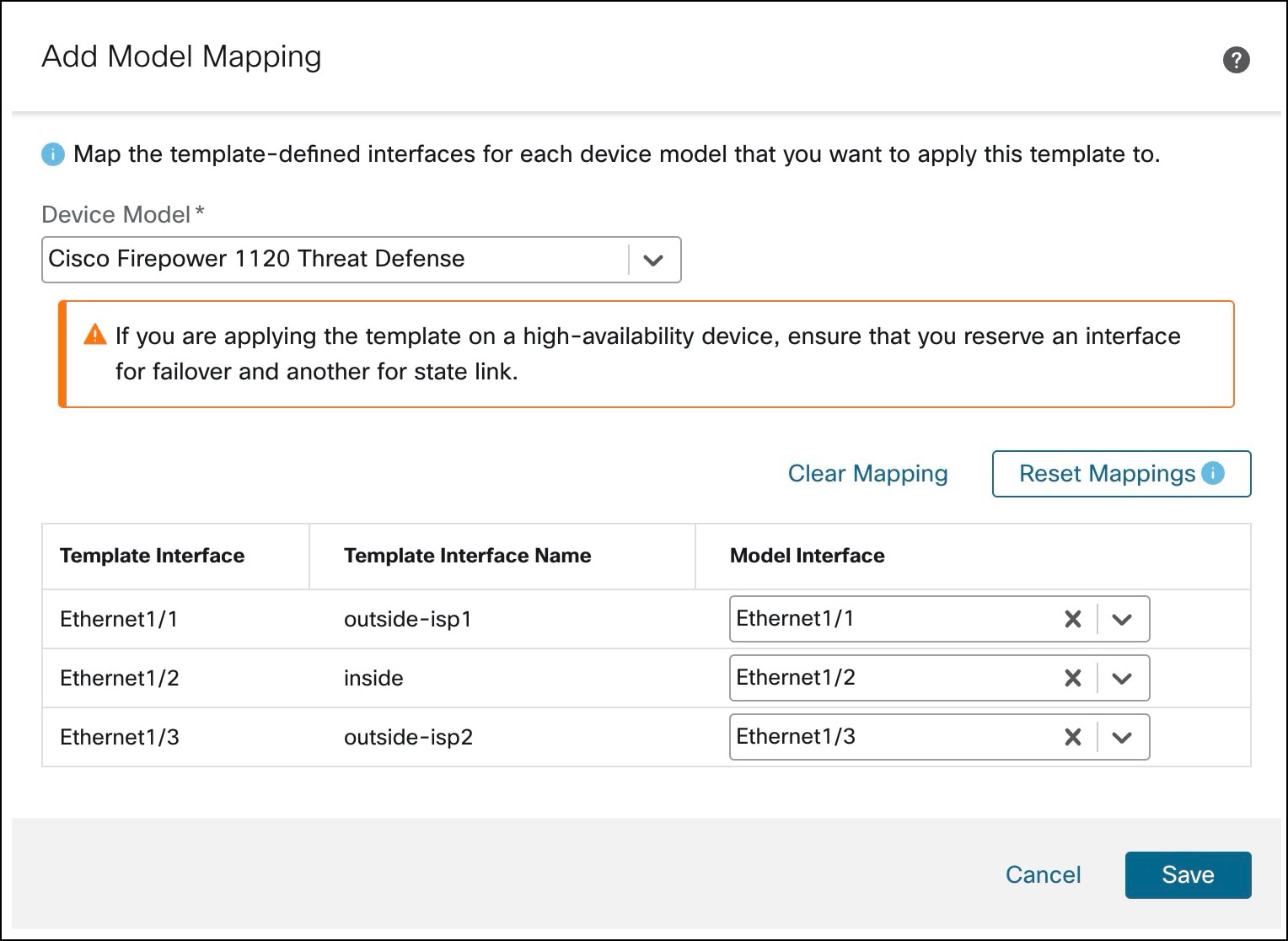The image size is (1288, 941).
Task: Click the orange warning triangle in the alert box
Action: (95, 334)
